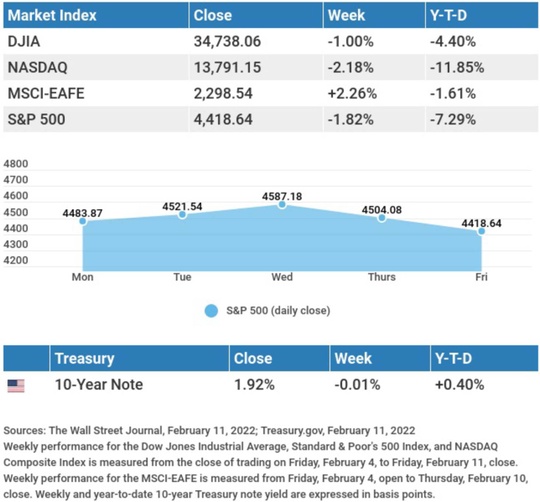The image size is (540, 502).
Task: Select the MSCI-EAFE row label
Action: [46, 94]
